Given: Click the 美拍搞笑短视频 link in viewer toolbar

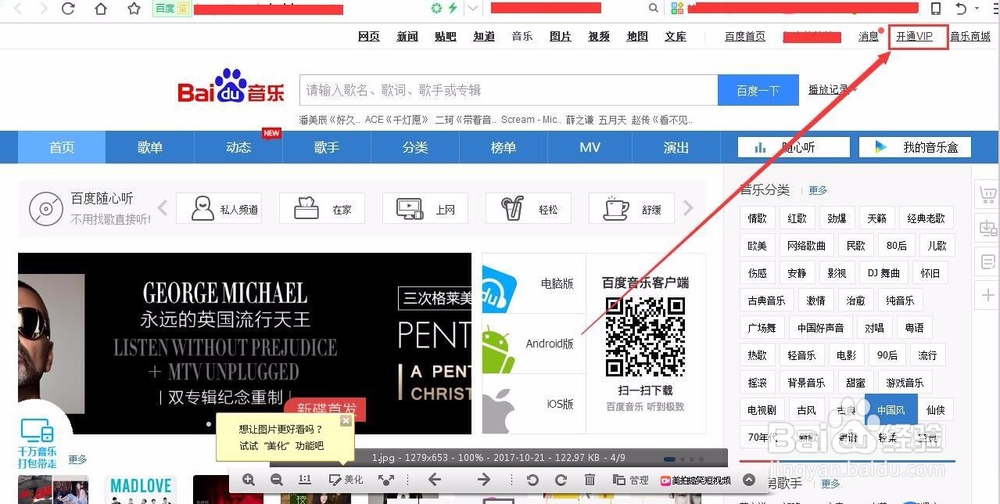Looking at the screenshot, I should click(x=696, y=480).
